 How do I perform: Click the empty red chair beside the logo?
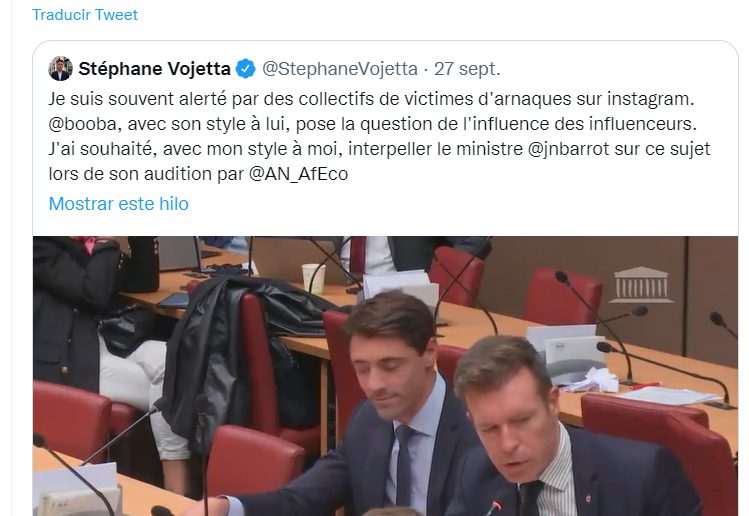(x=564, y=299)
